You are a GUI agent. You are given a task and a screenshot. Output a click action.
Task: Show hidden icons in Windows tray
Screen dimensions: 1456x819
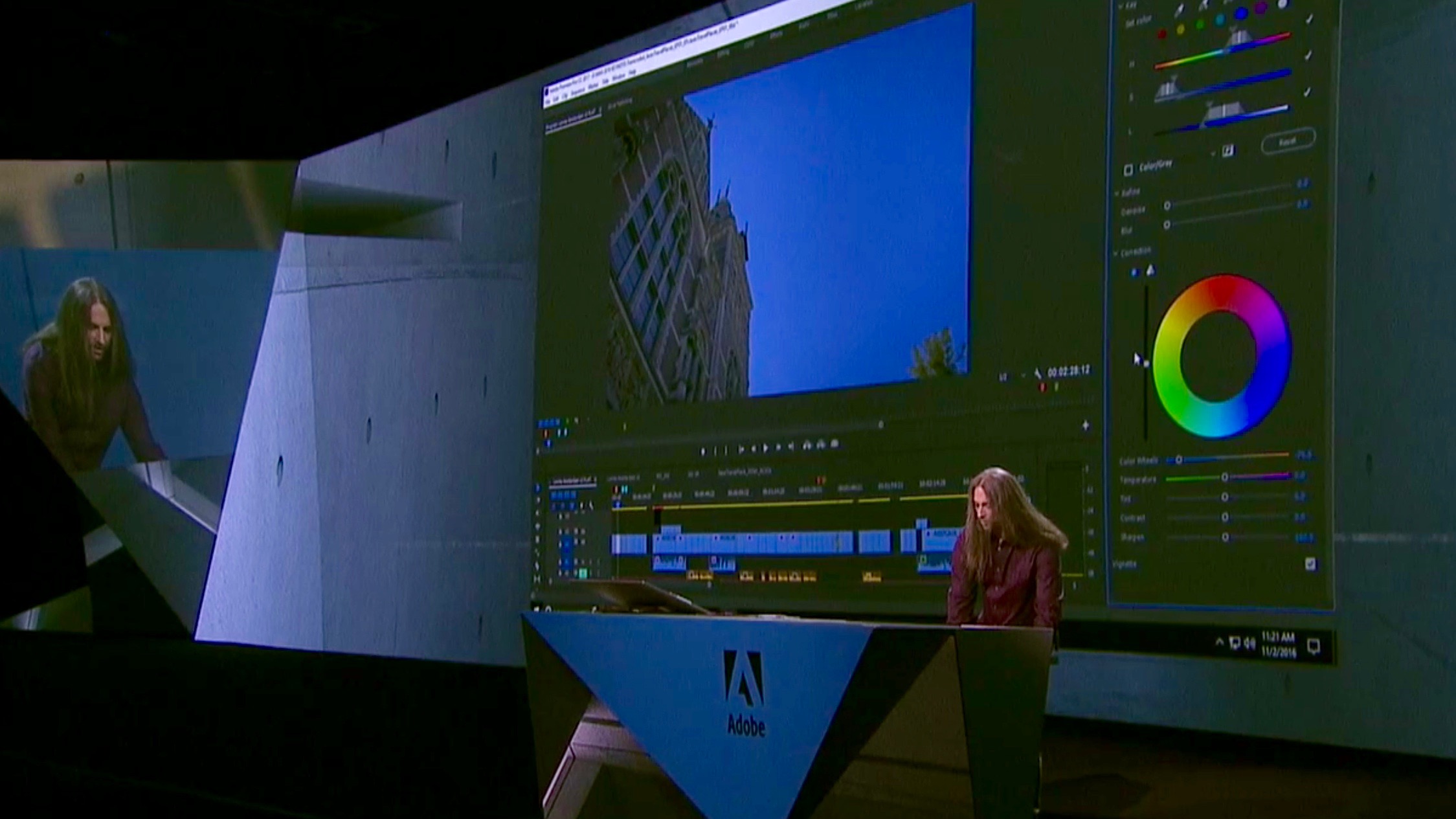tap(1219, 642)
